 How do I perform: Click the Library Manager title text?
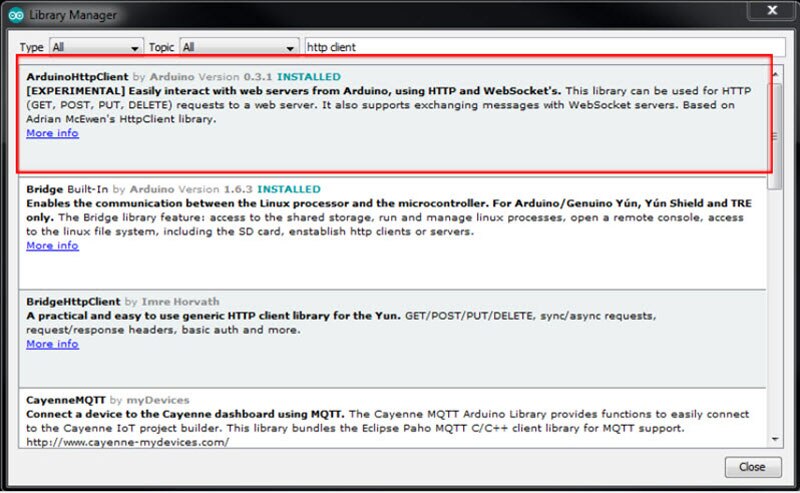pyautogui.click(x=73, y=15)
